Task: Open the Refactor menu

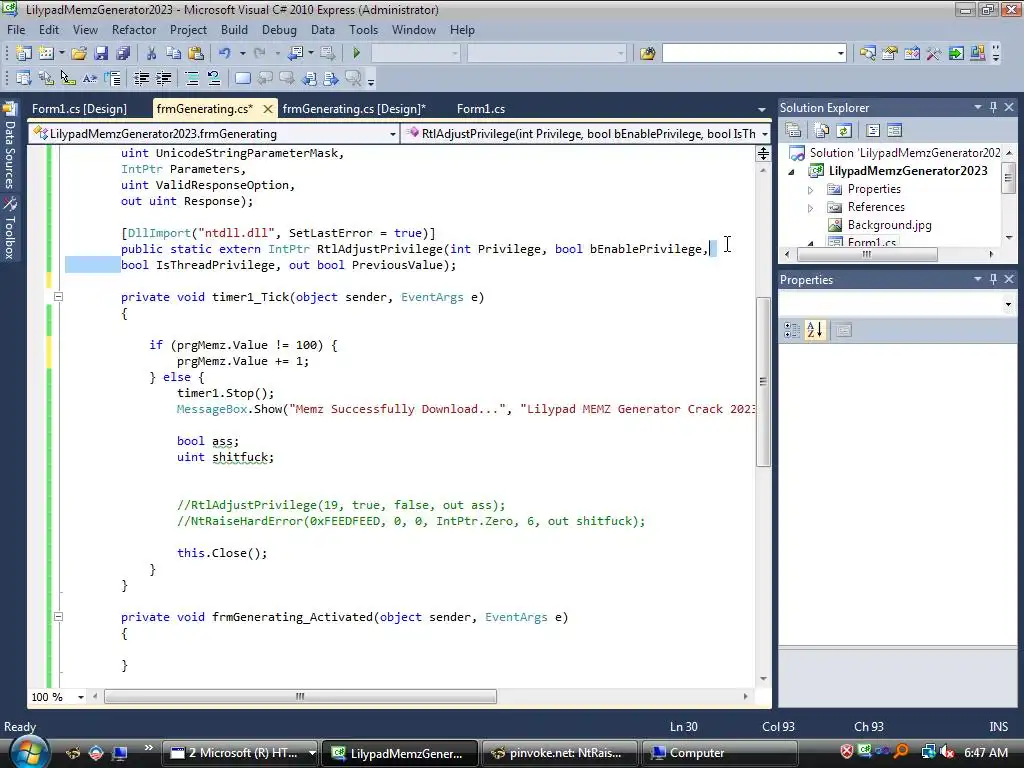Action: tap(134, 30)
